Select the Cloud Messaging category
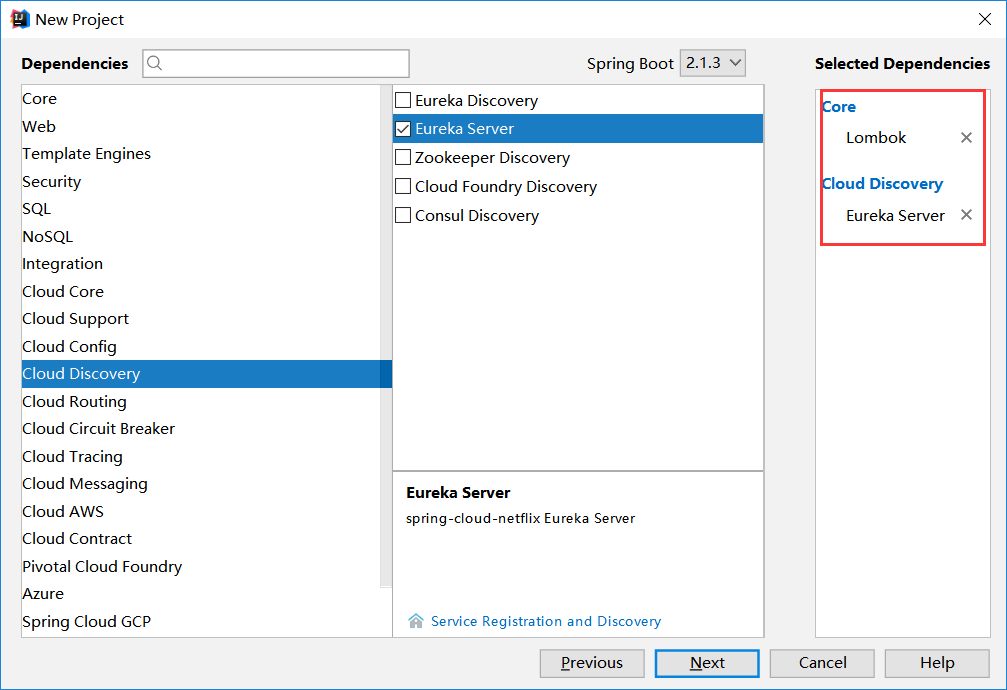The image size is (1007, 690). point(200,484)
